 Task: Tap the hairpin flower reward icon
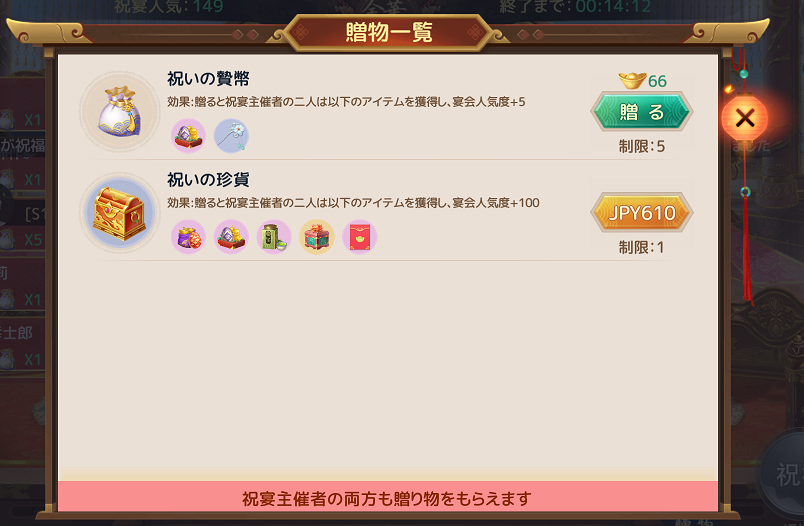231,135
